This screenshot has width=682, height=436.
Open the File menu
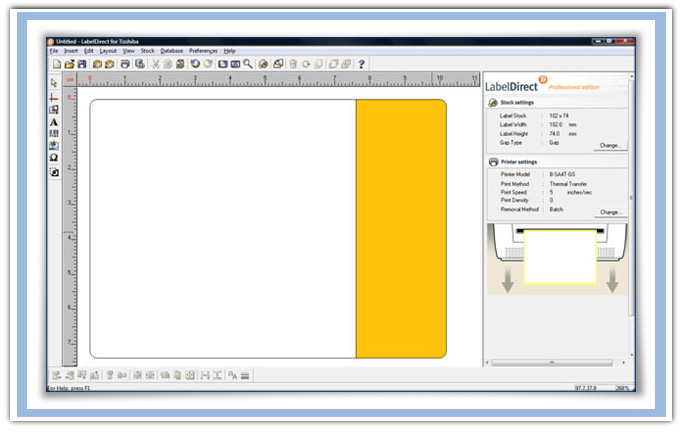click(54, 50)
